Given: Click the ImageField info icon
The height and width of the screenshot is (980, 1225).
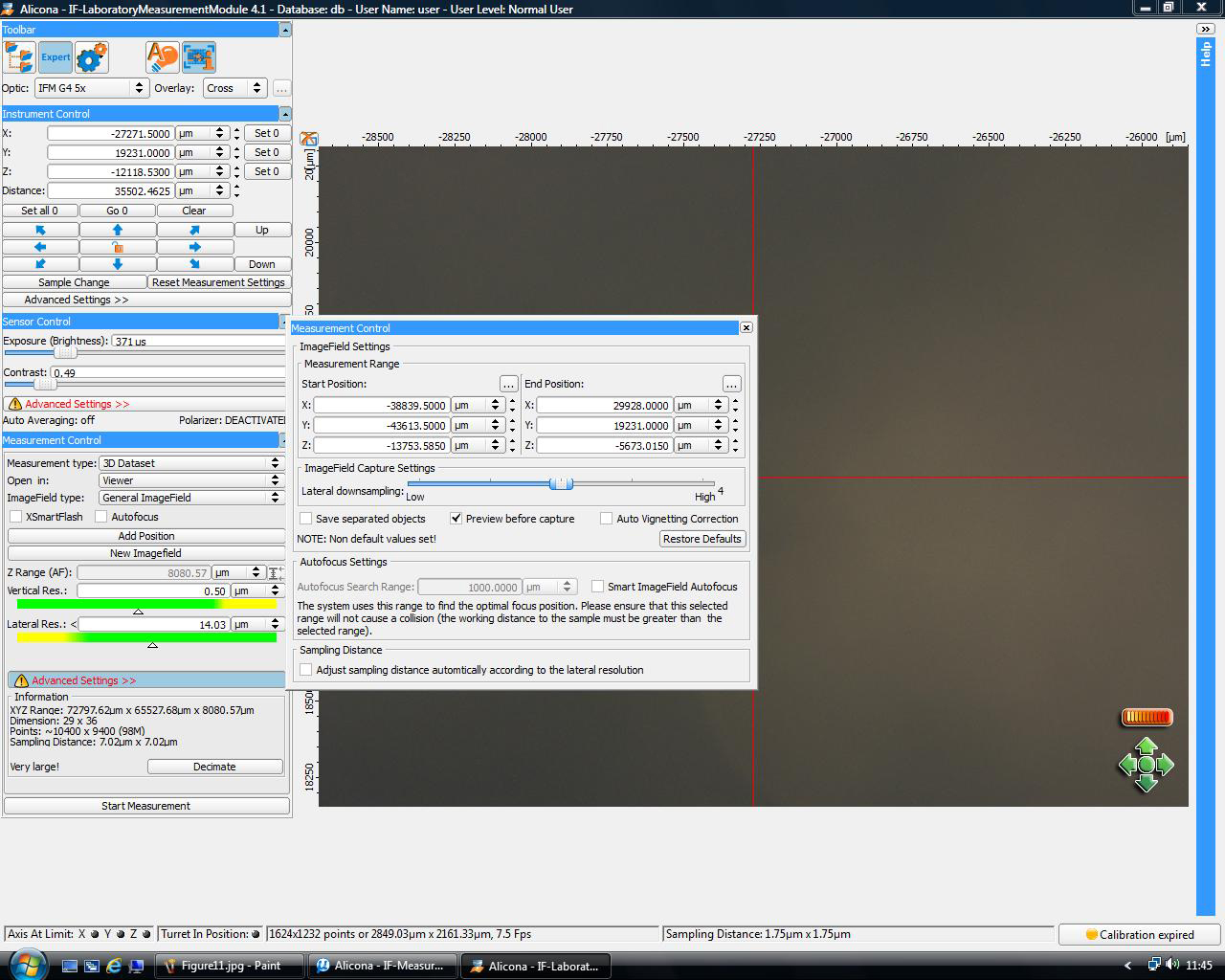Looking at the screenshot, I should coord(199,57).
